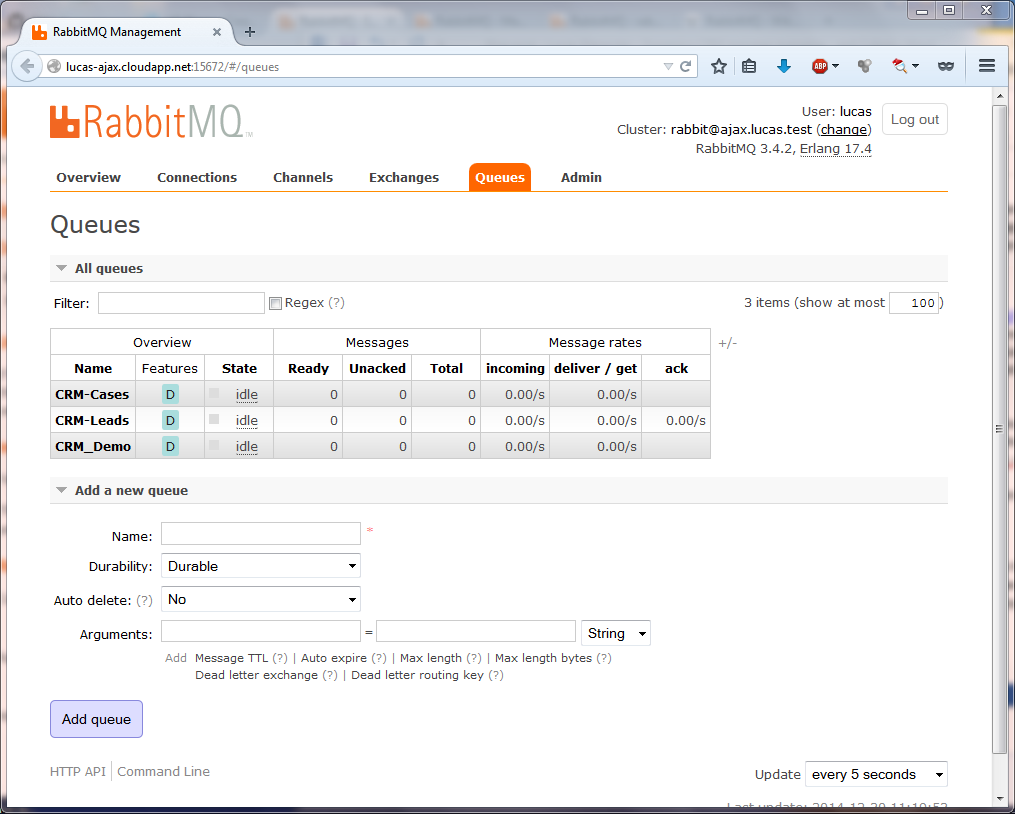1015x814 pixels.
Task: Add the Max length argument
Action: [x=431, y=658]
